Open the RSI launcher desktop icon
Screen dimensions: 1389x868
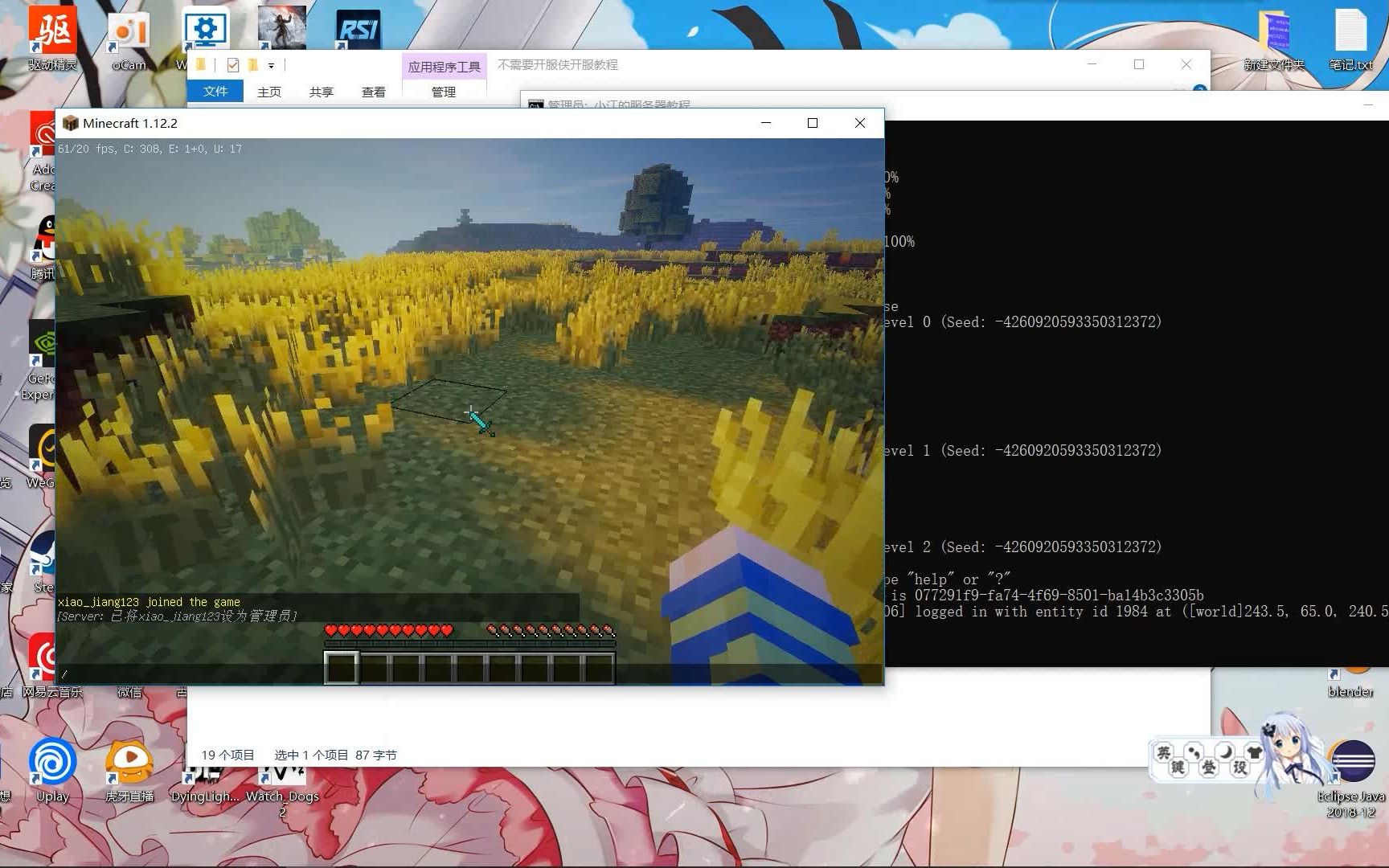pos(358,29)
